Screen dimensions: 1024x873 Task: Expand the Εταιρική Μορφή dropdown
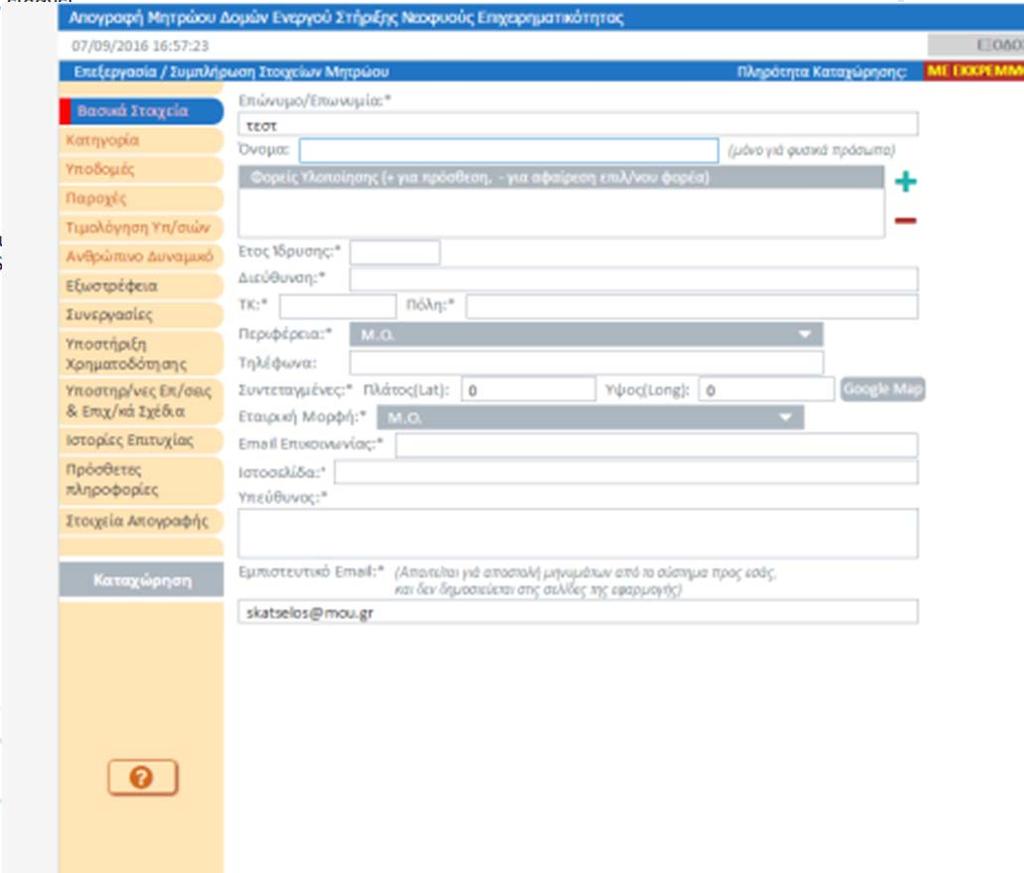click(590, 417)
